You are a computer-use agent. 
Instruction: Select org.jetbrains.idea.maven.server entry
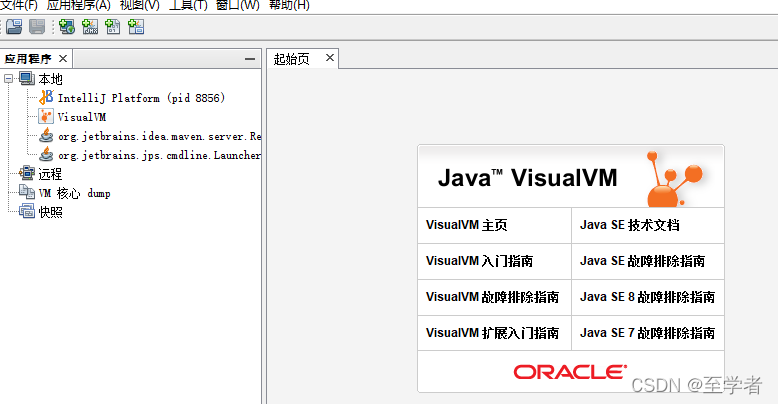coord(159,136)
